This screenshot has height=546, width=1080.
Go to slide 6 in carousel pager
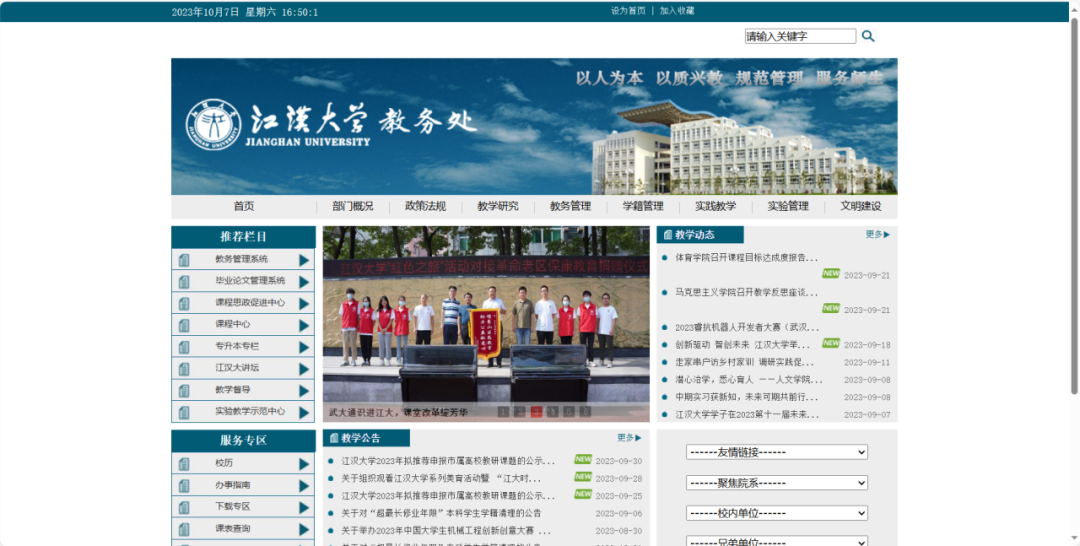pos(585,412)
